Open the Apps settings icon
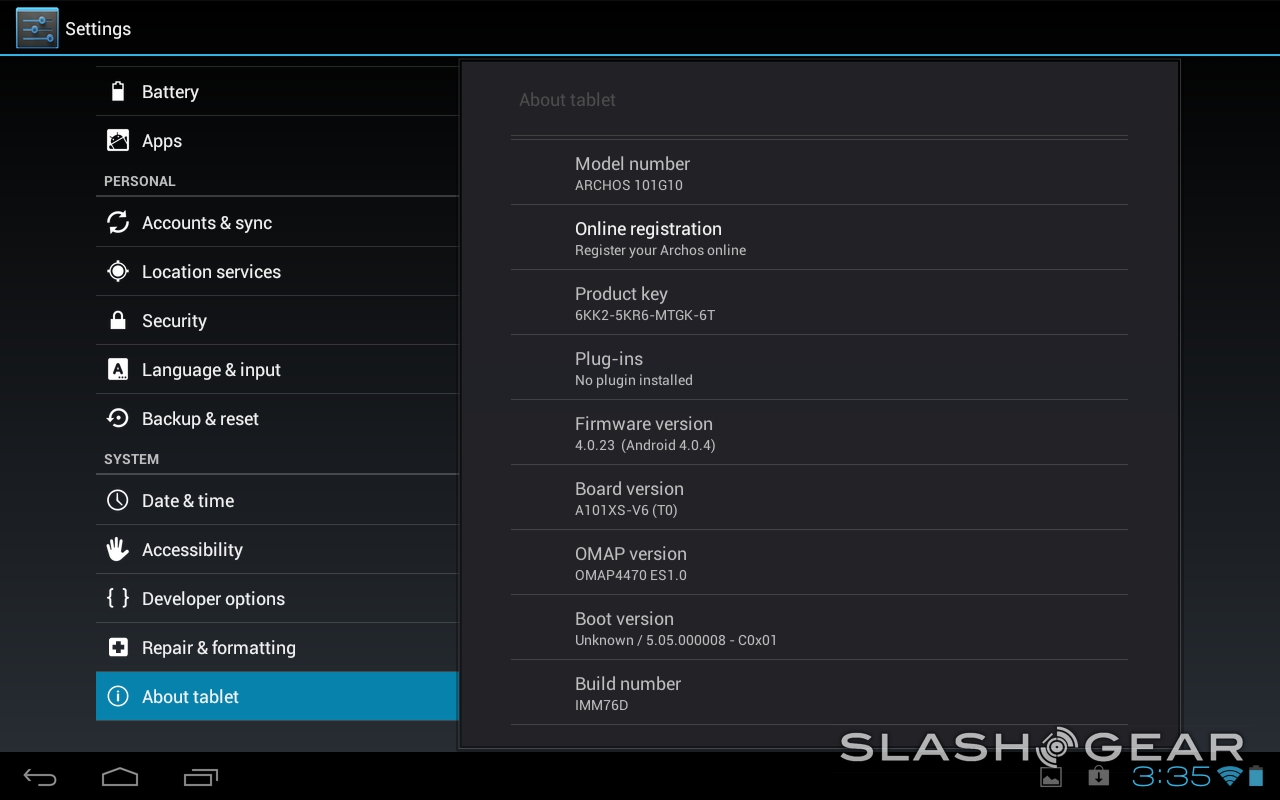Image resolution: width=1280 pixels, height=800 pixels. click(118, 141)
